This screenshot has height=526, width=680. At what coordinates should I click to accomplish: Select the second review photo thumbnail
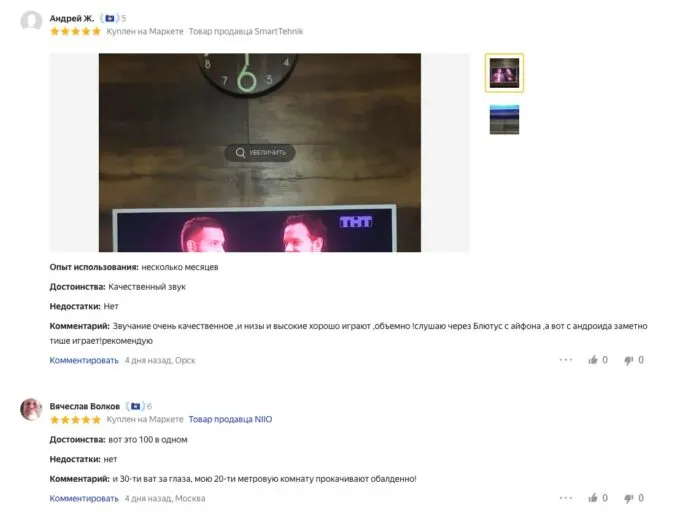coord(504,120)
